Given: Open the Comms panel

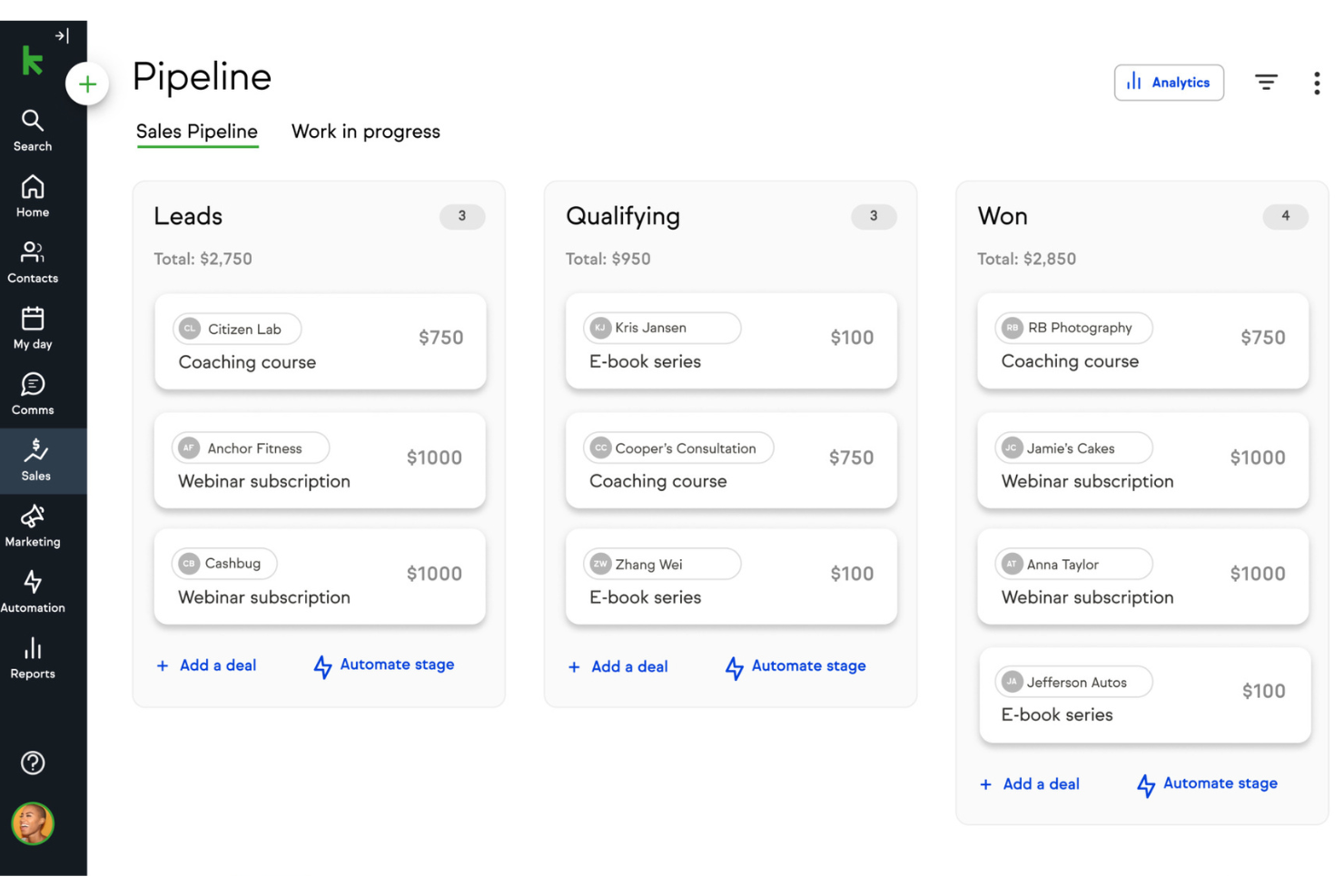Looking at the screenshot, I should click(x=32, y=392).
